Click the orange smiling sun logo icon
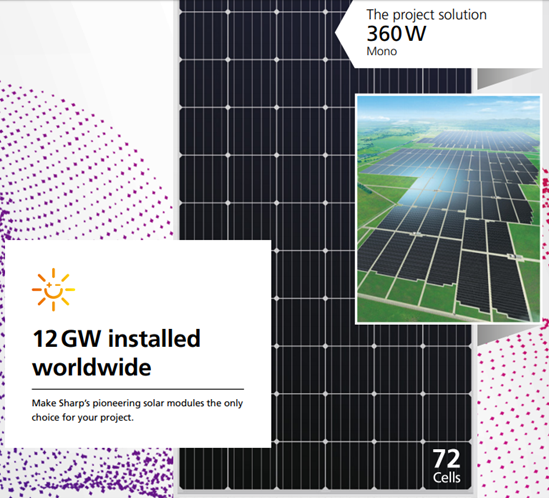The height and width of the screenshot is (498, 549). 53,290
